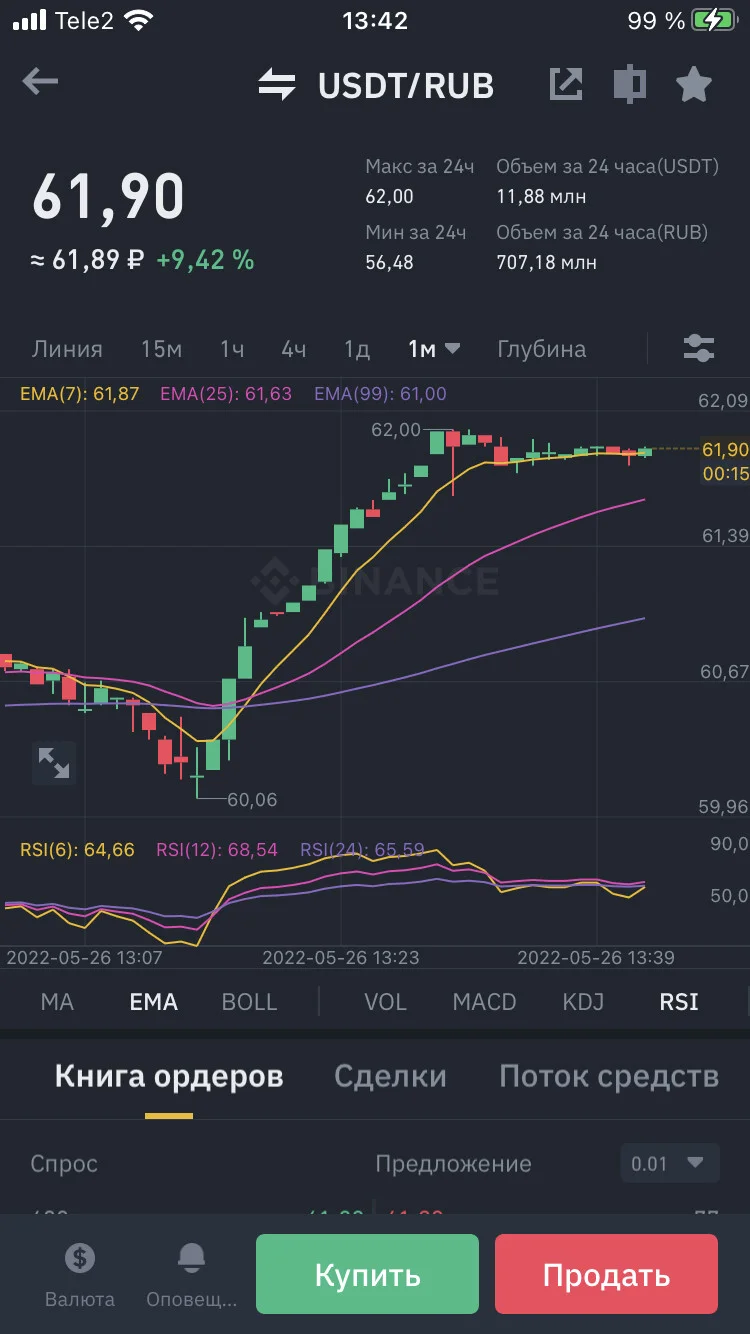The height and width of the screenshot is (1334, 750).
Task: Tap Макс за 24ч value 62,00
Action: point(389,197)
